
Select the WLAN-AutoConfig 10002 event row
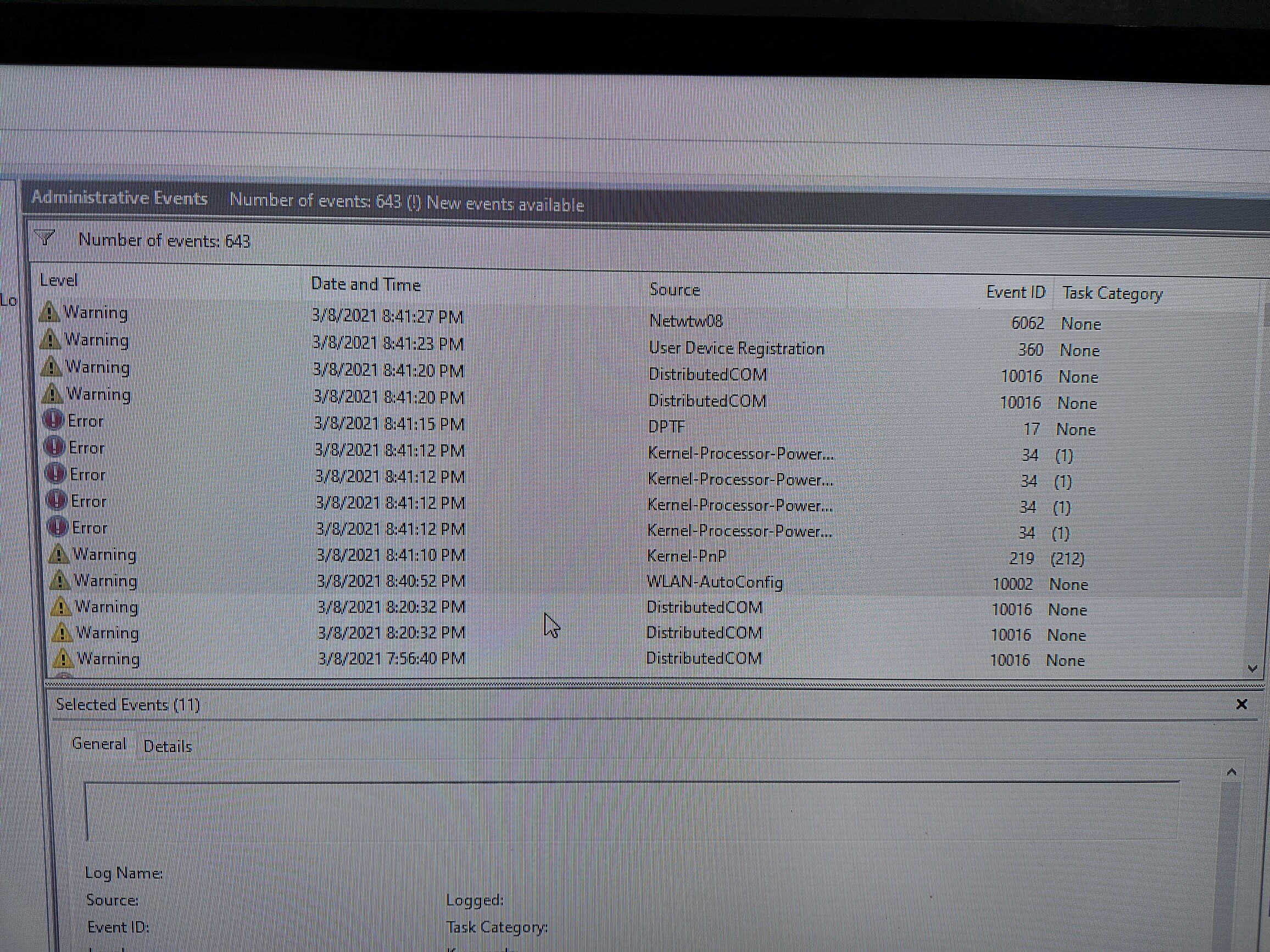714,583
